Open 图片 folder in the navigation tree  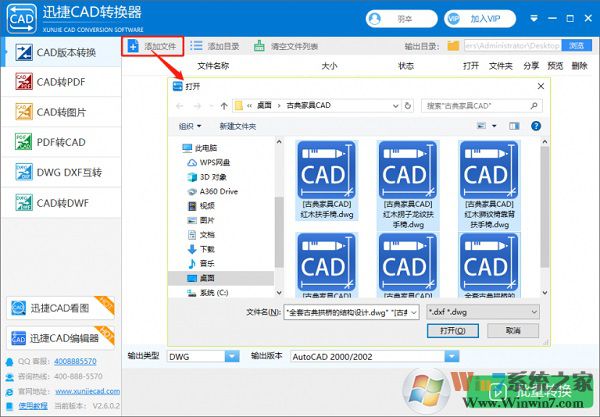202,220
